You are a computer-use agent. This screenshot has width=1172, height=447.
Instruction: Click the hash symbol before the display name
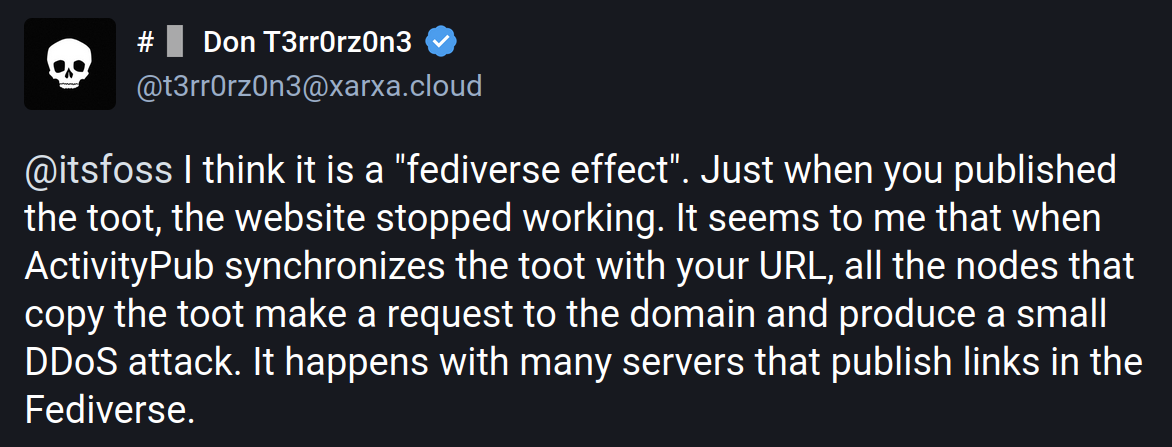pyautogui.click(x=145, y=42)
